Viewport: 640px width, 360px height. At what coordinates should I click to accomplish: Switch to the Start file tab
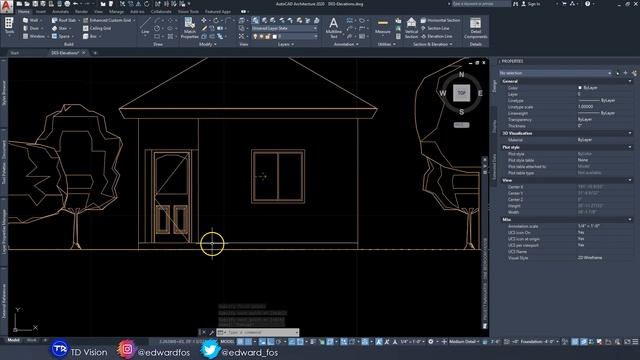[x=15, y=53]
